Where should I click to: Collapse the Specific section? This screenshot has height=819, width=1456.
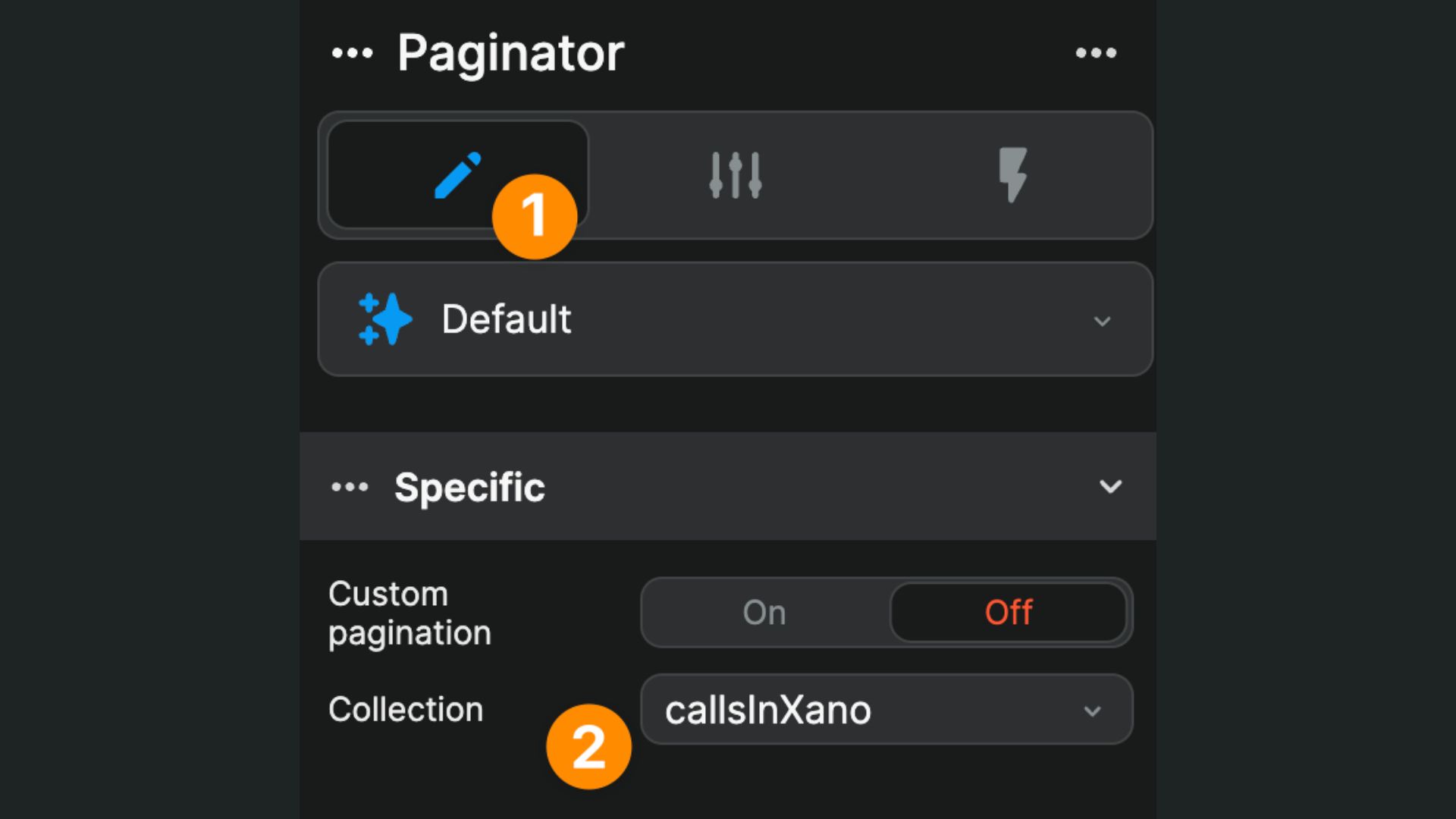(x=1112, y=486)
